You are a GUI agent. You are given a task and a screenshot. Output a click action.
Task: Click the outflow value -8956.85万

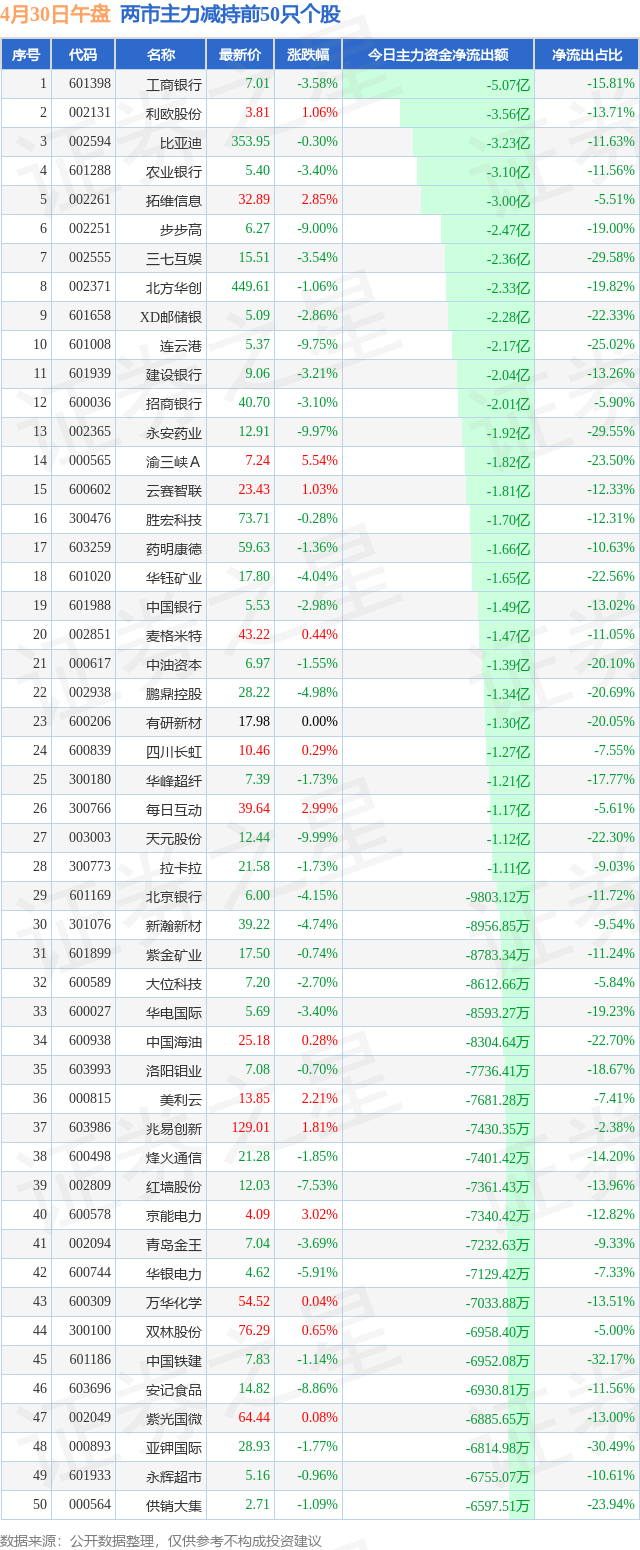(x=497, y=926)
